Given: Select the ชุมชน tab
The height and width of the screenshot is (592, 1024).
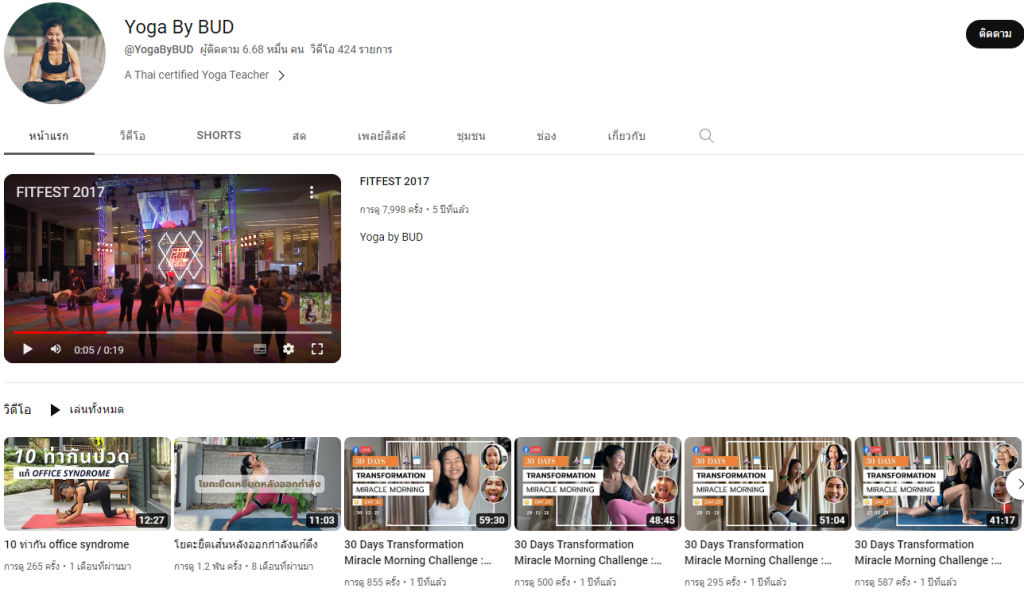Looking at the screenshot, I should 470,136.
